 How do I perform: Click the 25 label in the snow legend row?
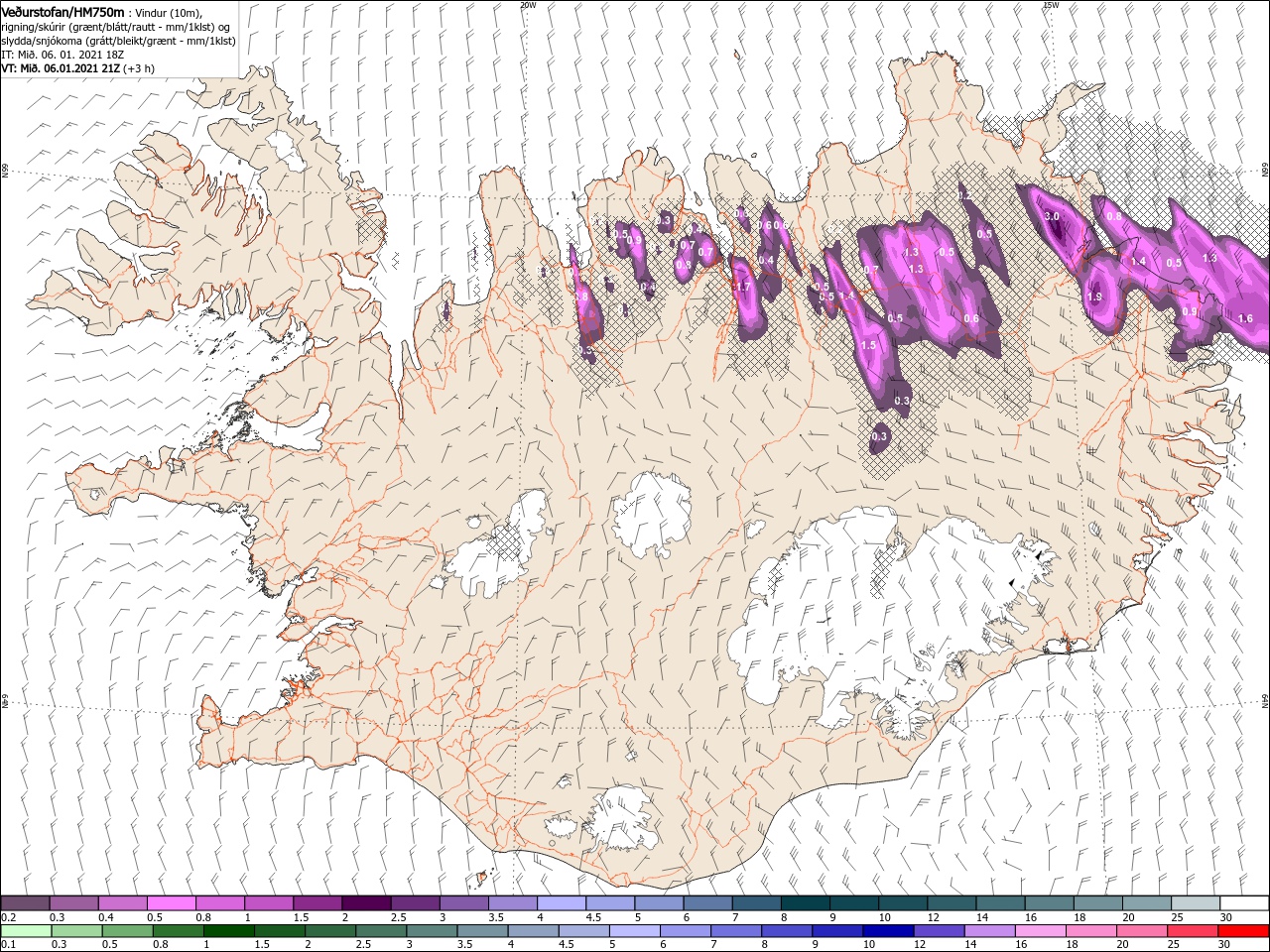click(1176, 917)
